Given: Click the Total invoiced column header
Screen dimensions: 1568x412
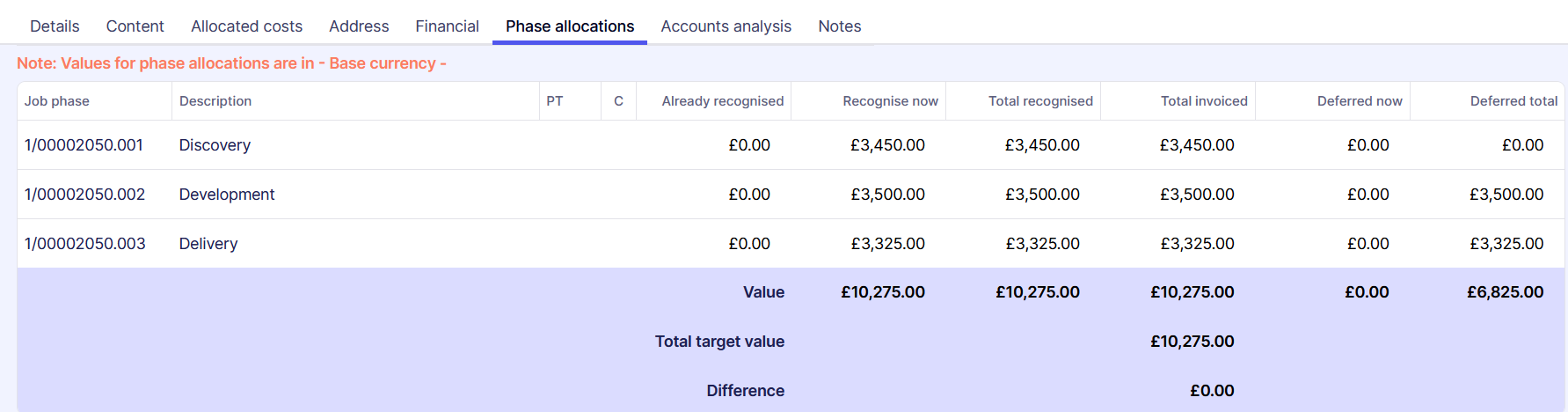Looking at the screenshot, I should pos(1204,101).
